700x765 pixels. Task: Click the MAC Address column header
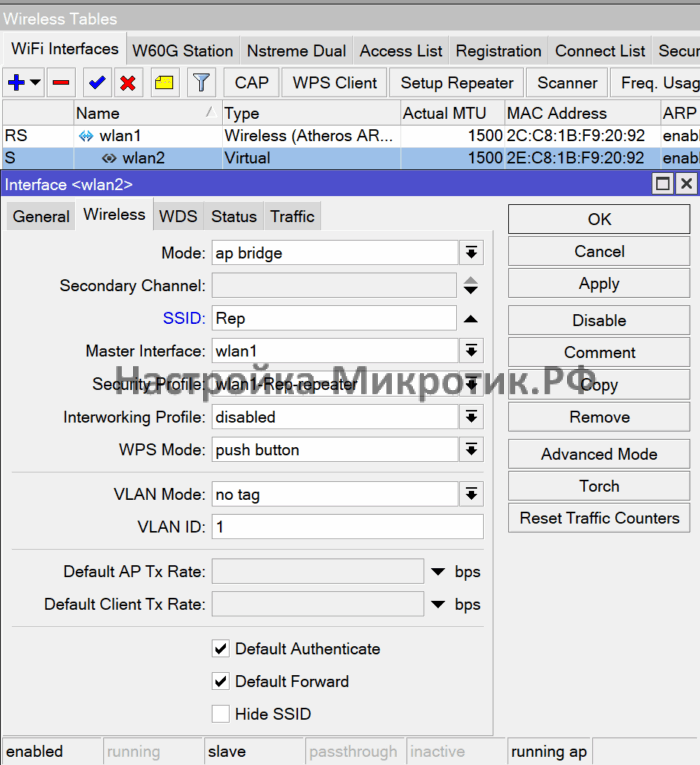tap(582, 113)
